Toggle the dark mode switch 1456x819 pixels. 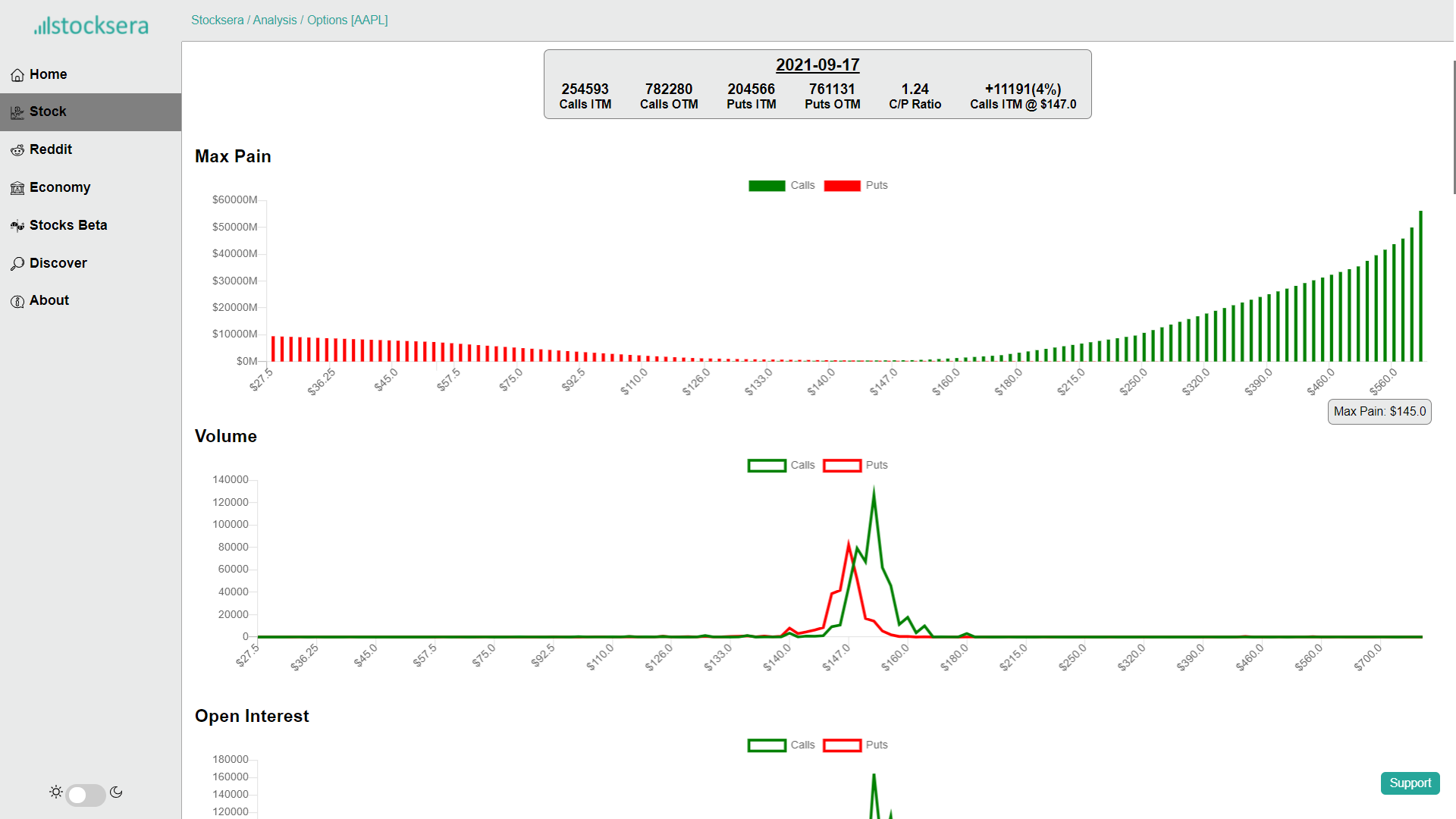click(86, 795)
